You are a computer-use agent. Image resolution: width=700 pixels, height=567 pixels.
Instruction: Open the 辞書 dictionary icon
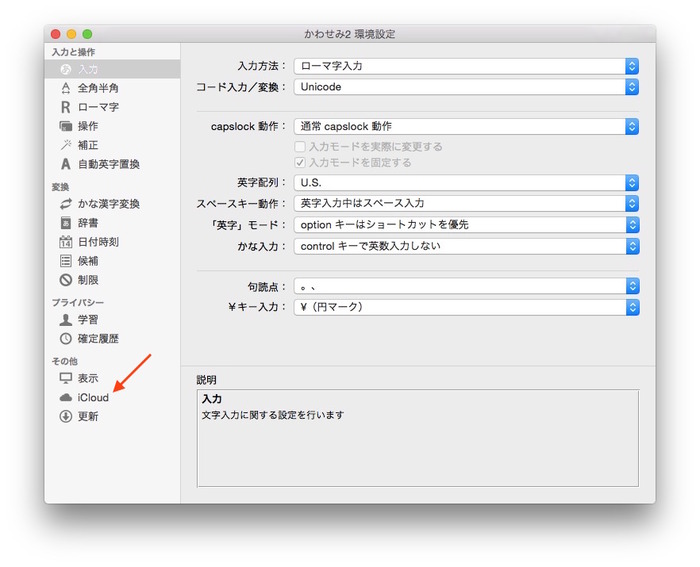coord(66,223)
